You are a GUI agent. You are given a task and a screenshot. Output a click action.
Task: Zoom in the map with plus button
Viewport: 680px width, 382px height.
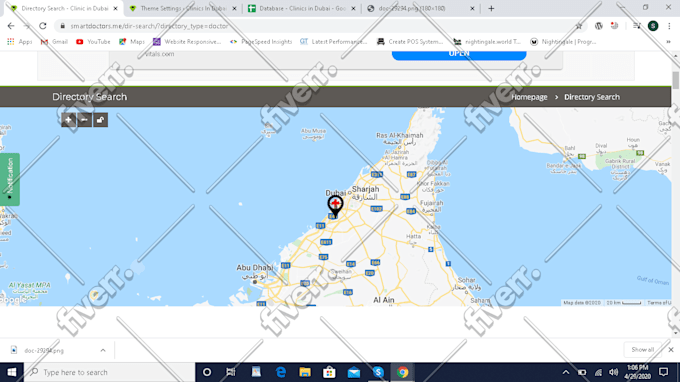69,120
